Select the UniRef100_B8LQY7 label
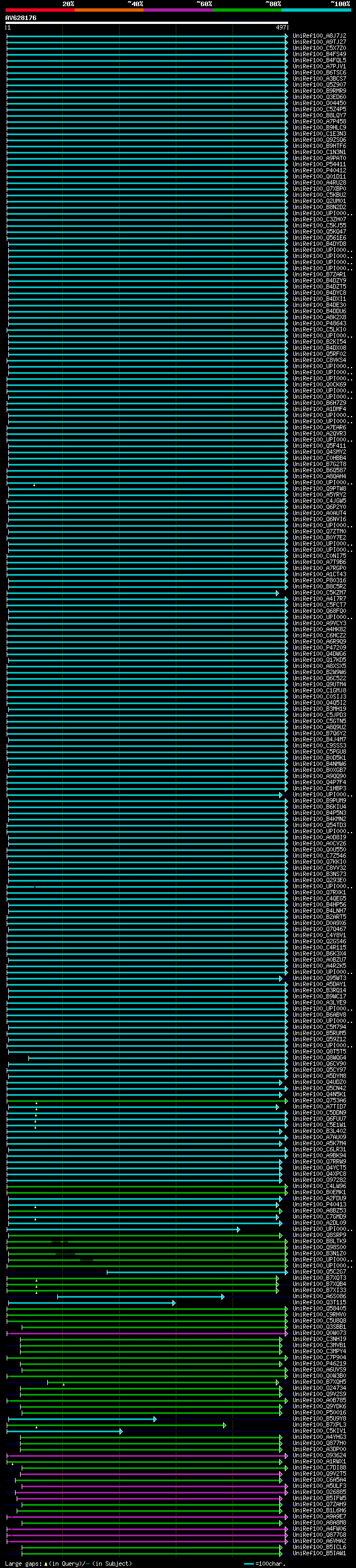The image size is (356, 1568). 319,115
